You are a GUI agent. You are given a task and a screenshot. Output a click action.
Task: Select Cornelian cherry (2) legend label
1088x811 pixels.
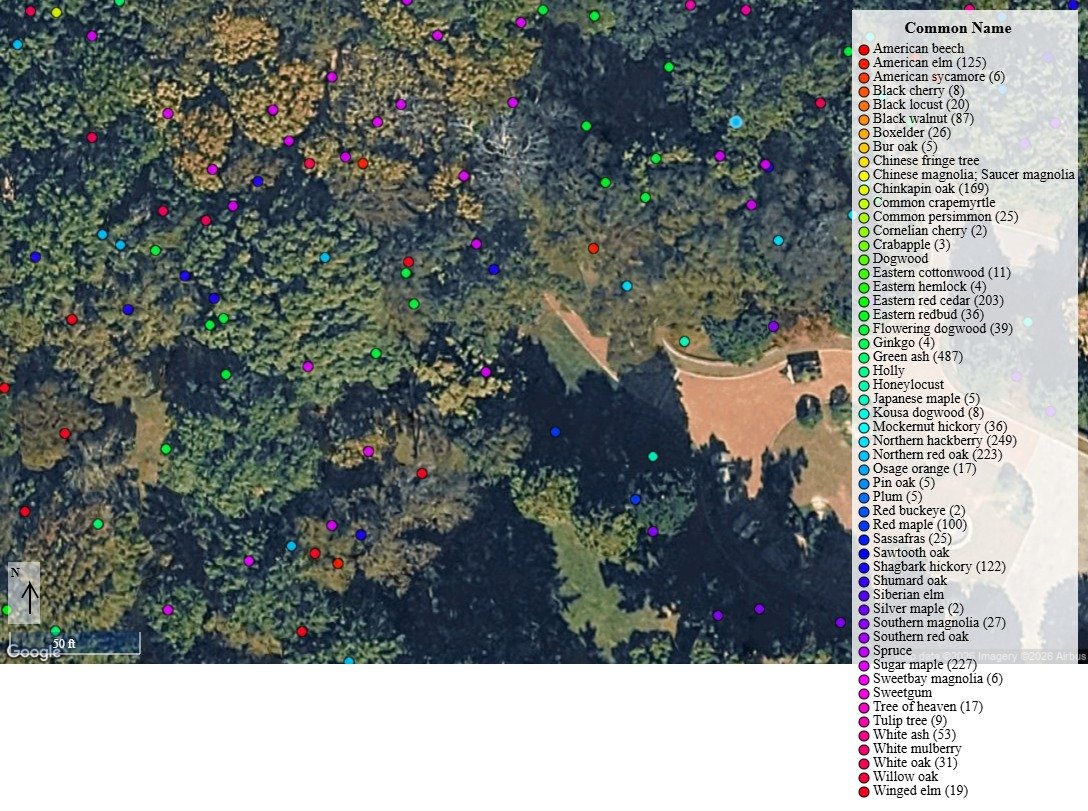click(x=930, y=230)
